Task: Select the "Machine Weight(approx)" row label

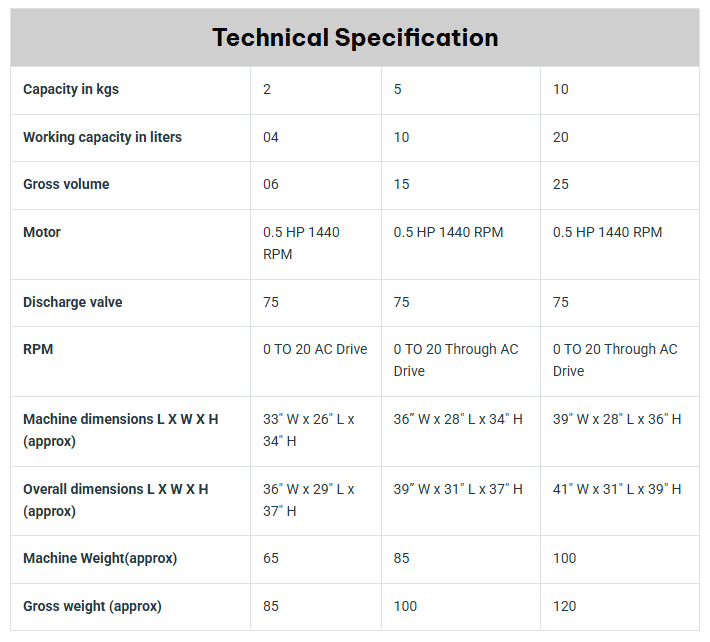Action: pos(100,558)
